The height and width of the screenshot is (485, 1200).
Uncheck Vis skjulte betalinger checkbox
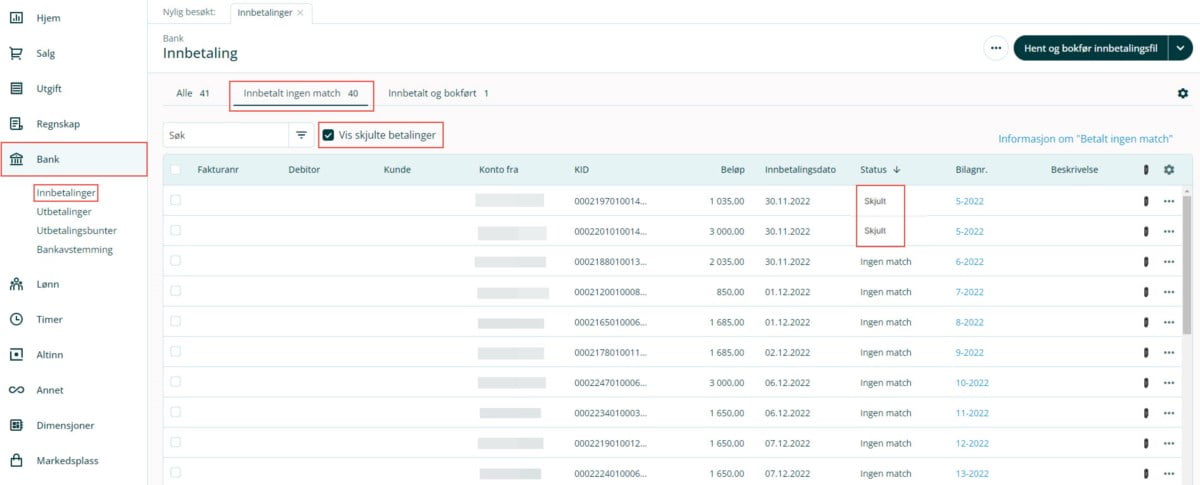click(x=328, y=135)
